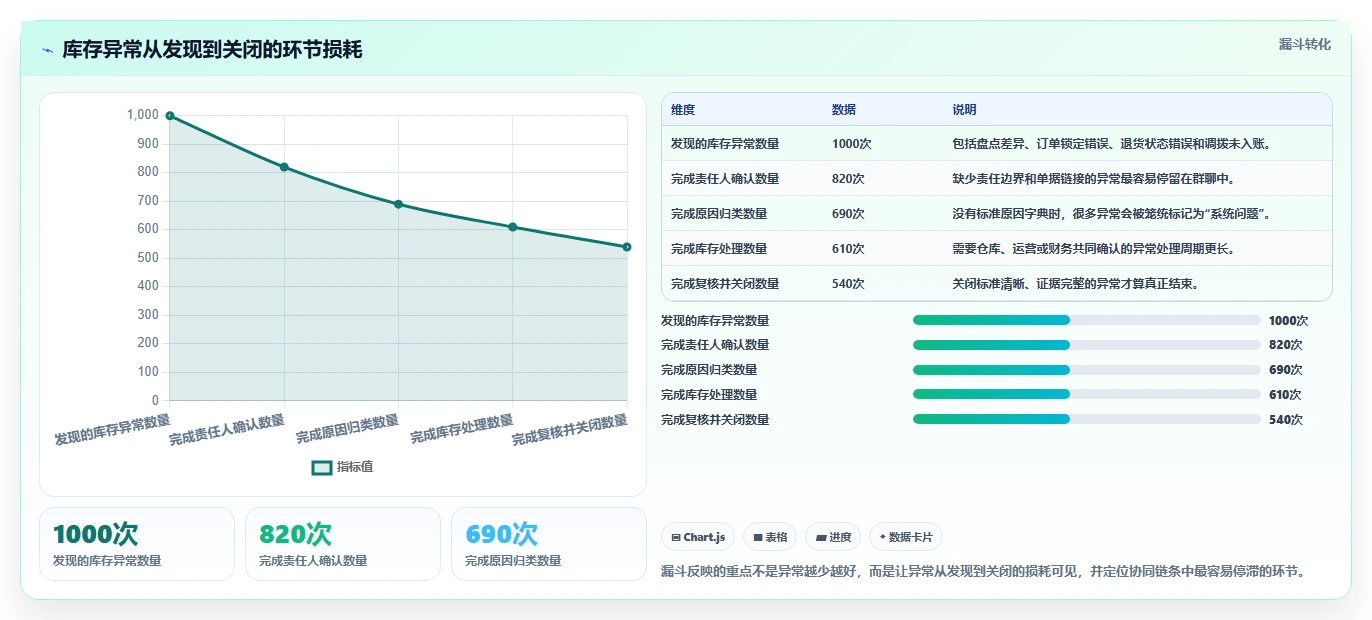Click the 820次 data card
The height and width of the screenshot is (620, 1372).
click(343, 544)
